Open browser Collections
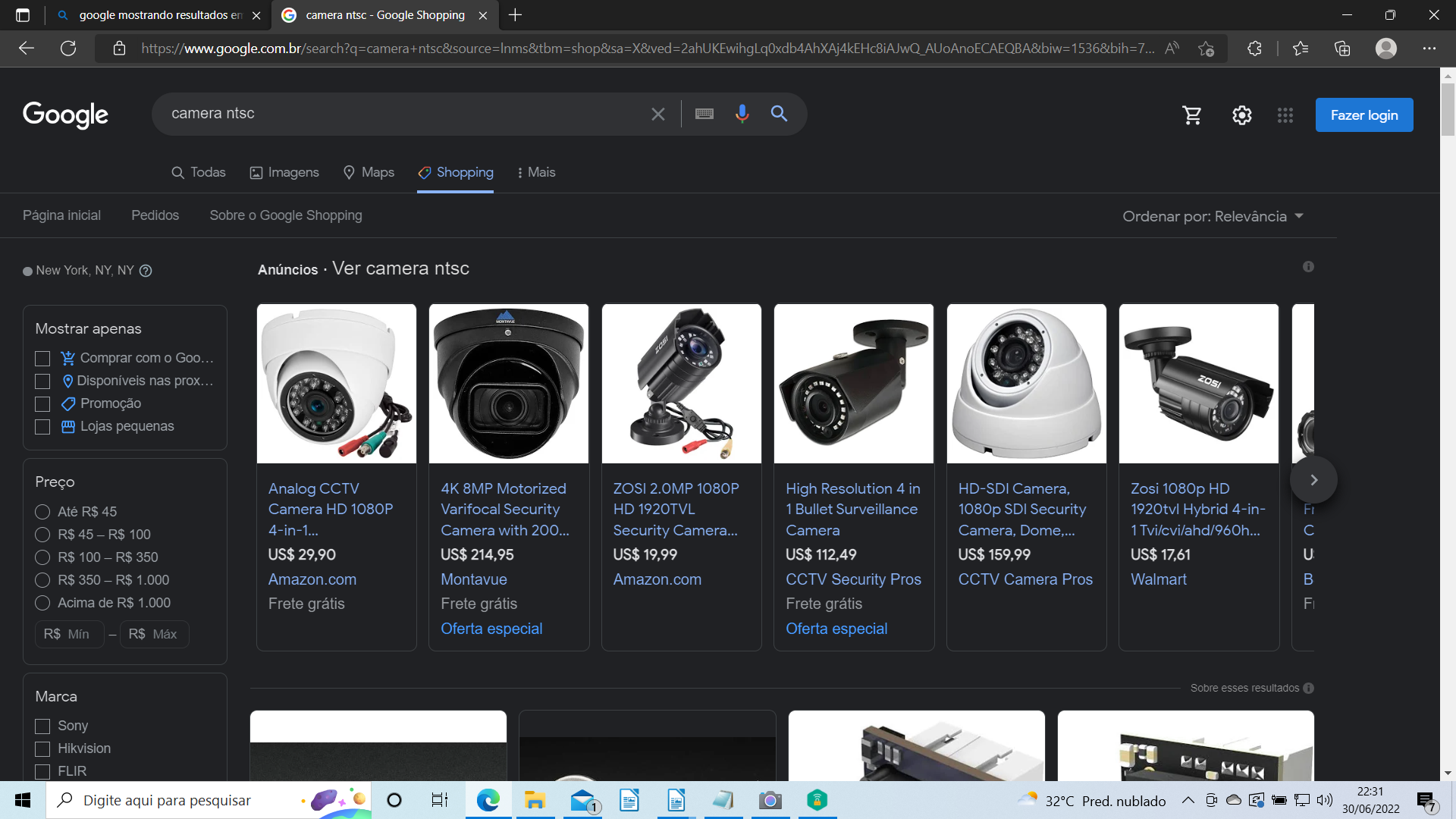Screen dimensions: 1456x819 [1342, 49]
